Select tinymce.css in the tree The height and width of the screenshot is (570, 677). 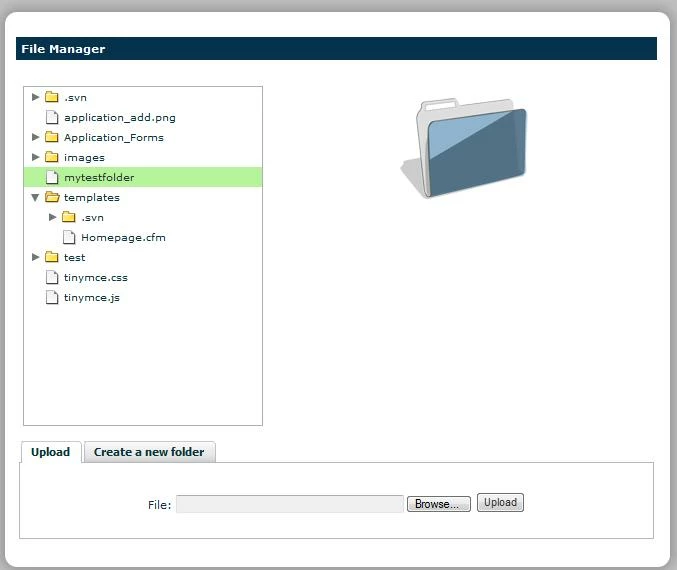[96, 278]
